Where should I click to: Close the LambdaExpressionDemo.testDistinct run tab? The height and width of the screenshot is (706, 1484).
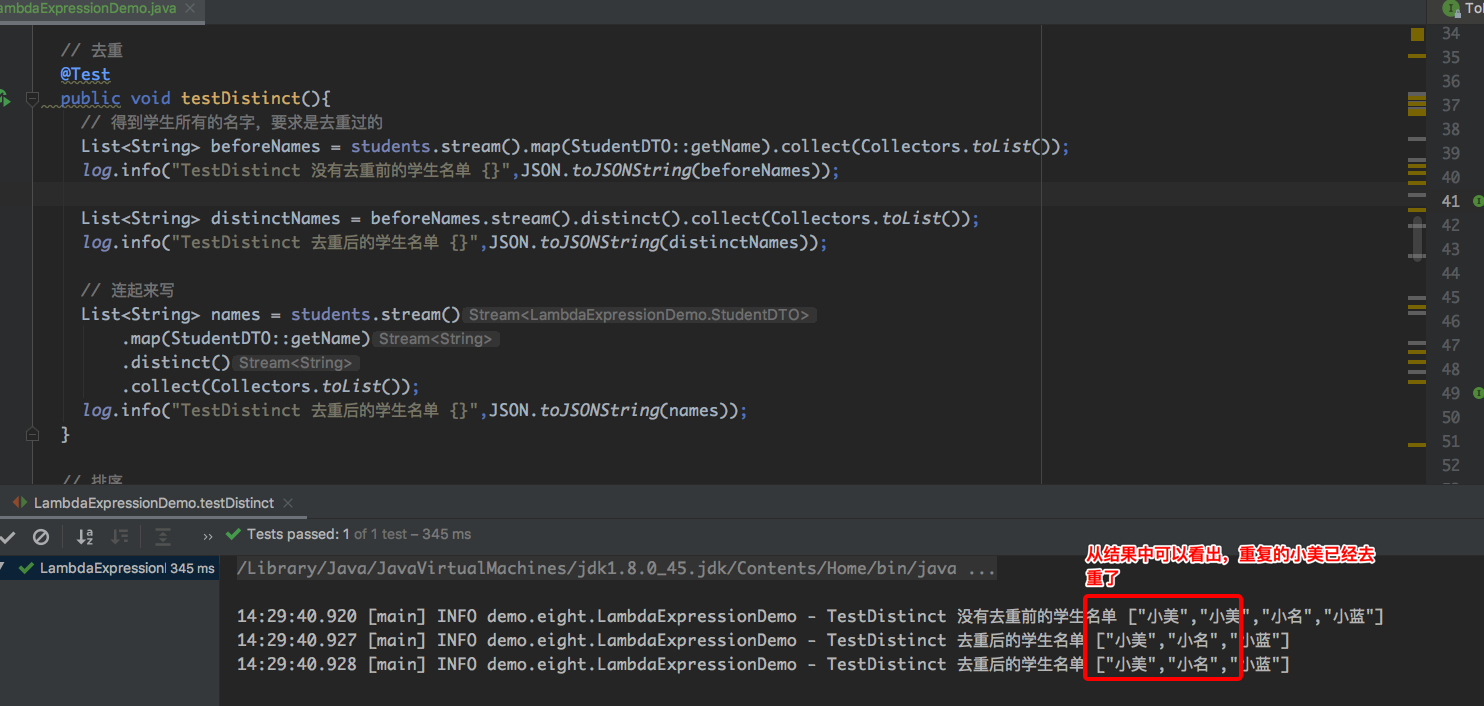pos(288,503)
